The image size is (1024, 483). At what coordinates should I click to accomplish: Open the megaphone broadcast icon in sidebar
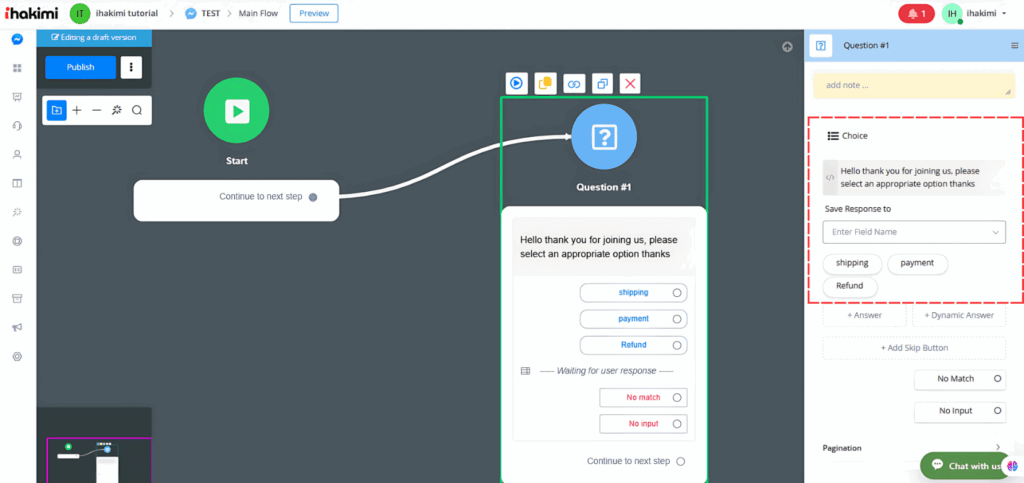coord(17,327)
